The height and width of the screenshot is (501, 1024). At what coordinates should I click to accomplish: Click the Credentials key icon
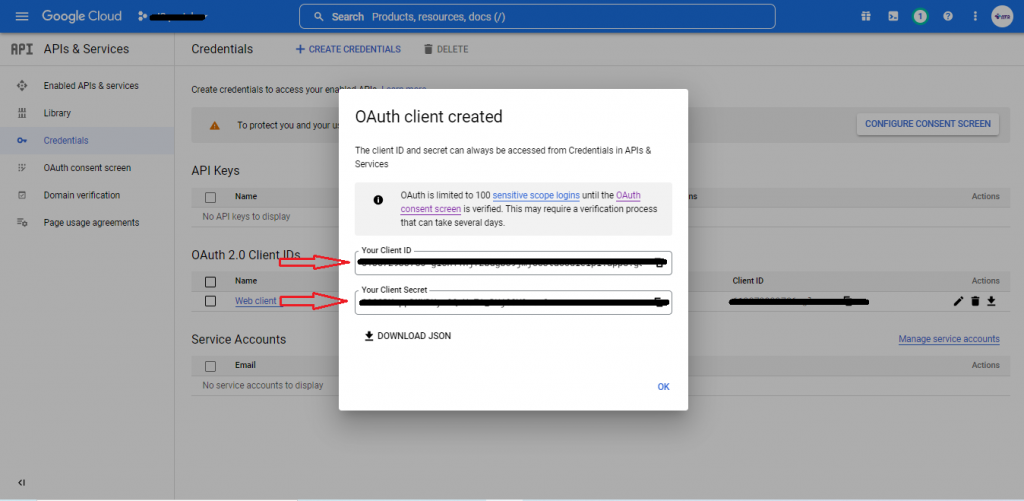[x=22, y=140]
